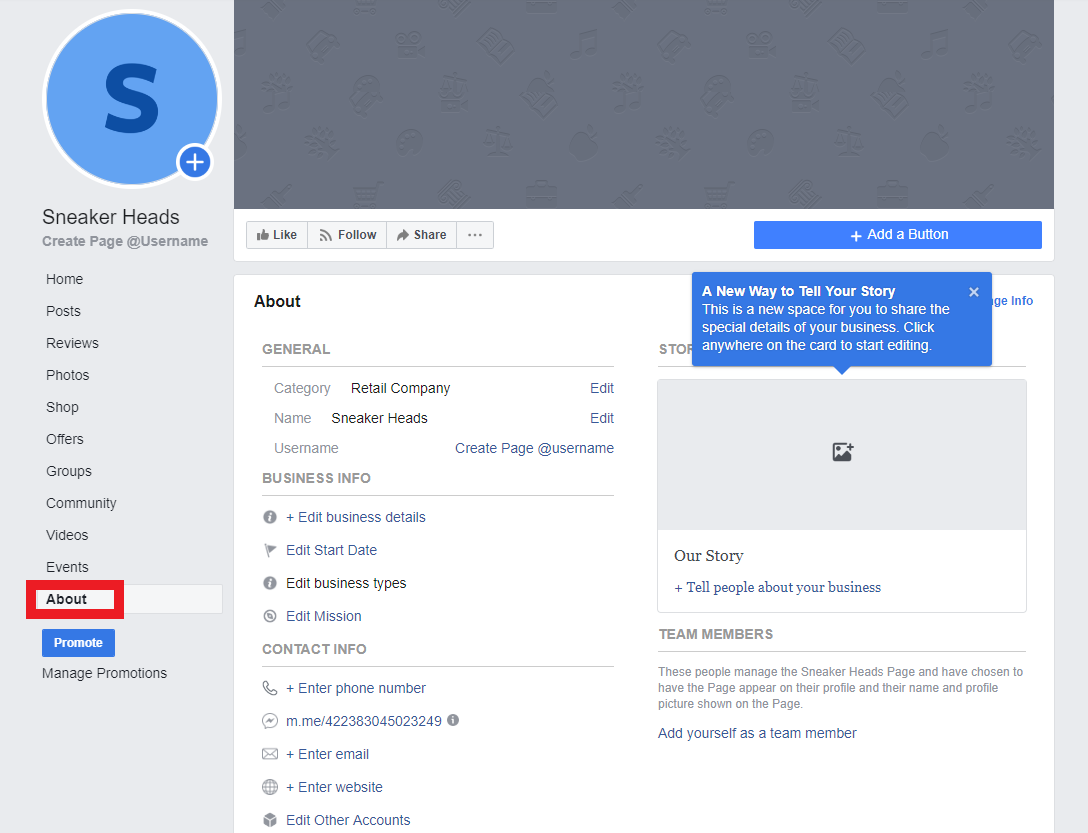Click Edit business types

pos(346,583)
